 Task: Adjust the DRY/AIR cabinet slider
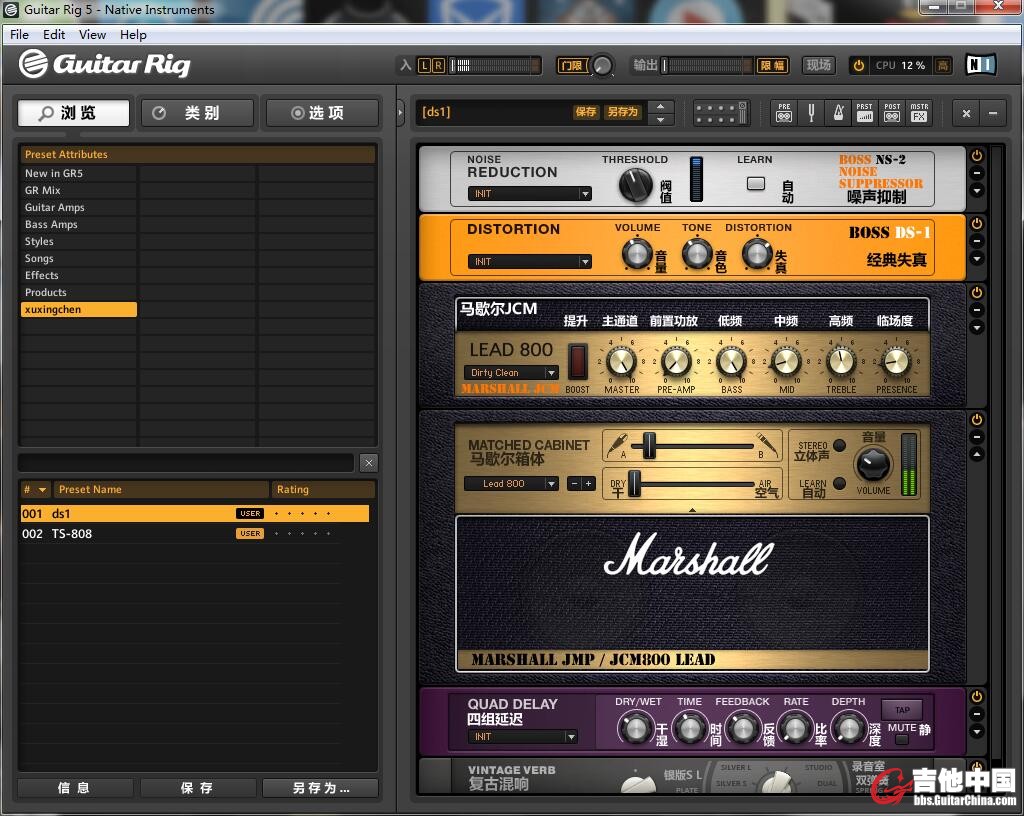[634, 484]
